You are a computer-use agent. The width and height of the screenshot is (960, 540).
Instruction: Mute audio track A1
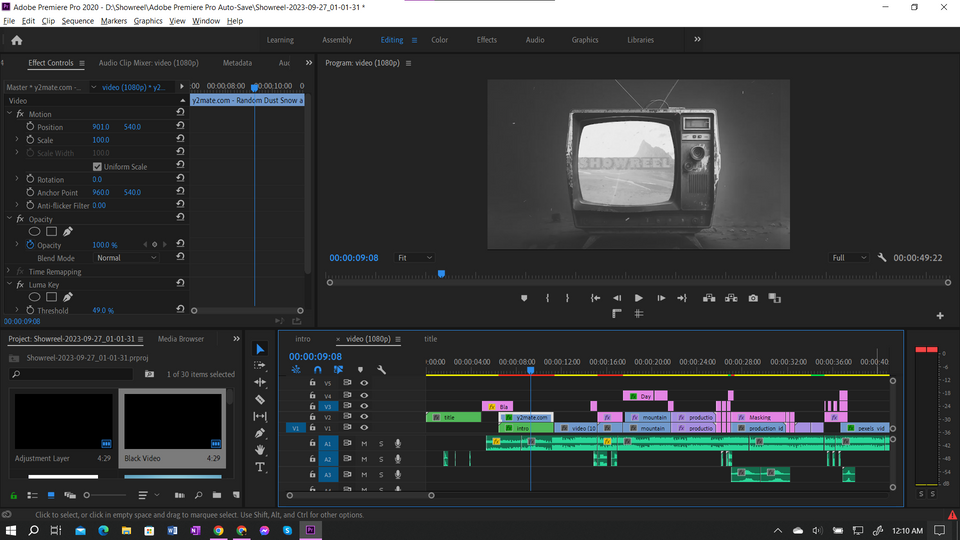click(364, 443)
